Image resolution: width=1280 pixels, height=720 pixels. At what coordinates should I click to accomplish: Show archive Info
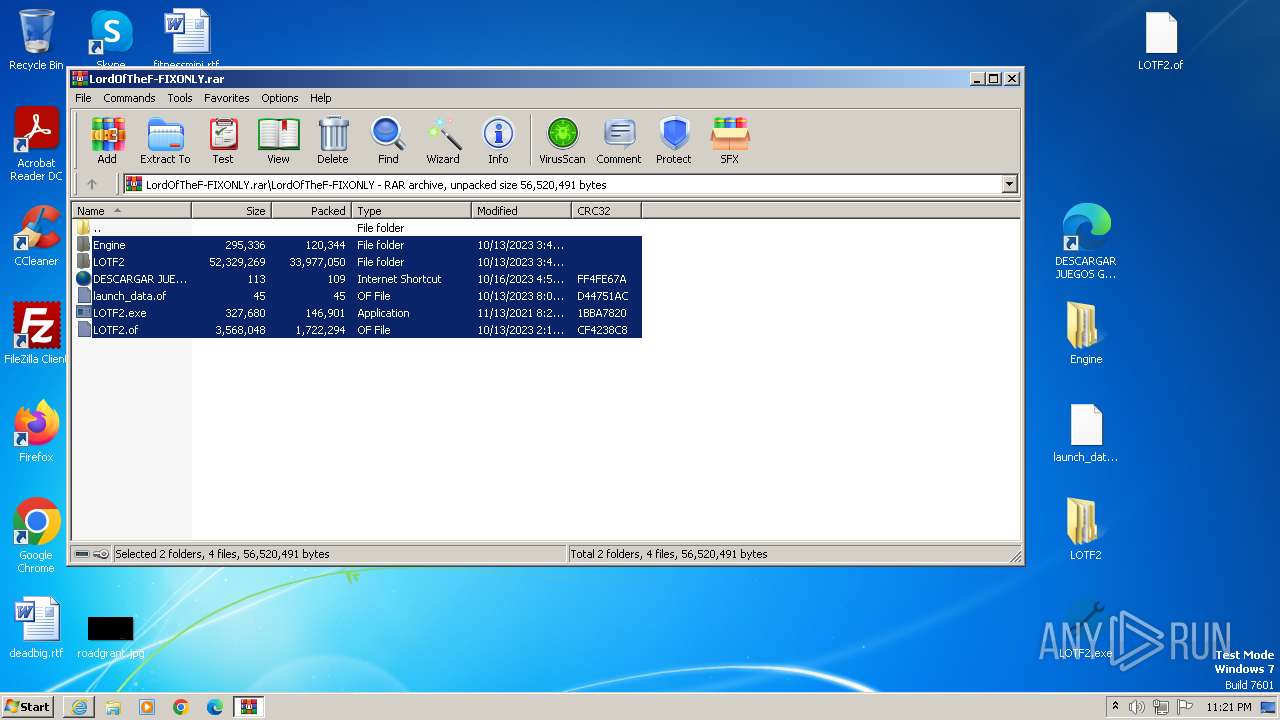(498, 140)
